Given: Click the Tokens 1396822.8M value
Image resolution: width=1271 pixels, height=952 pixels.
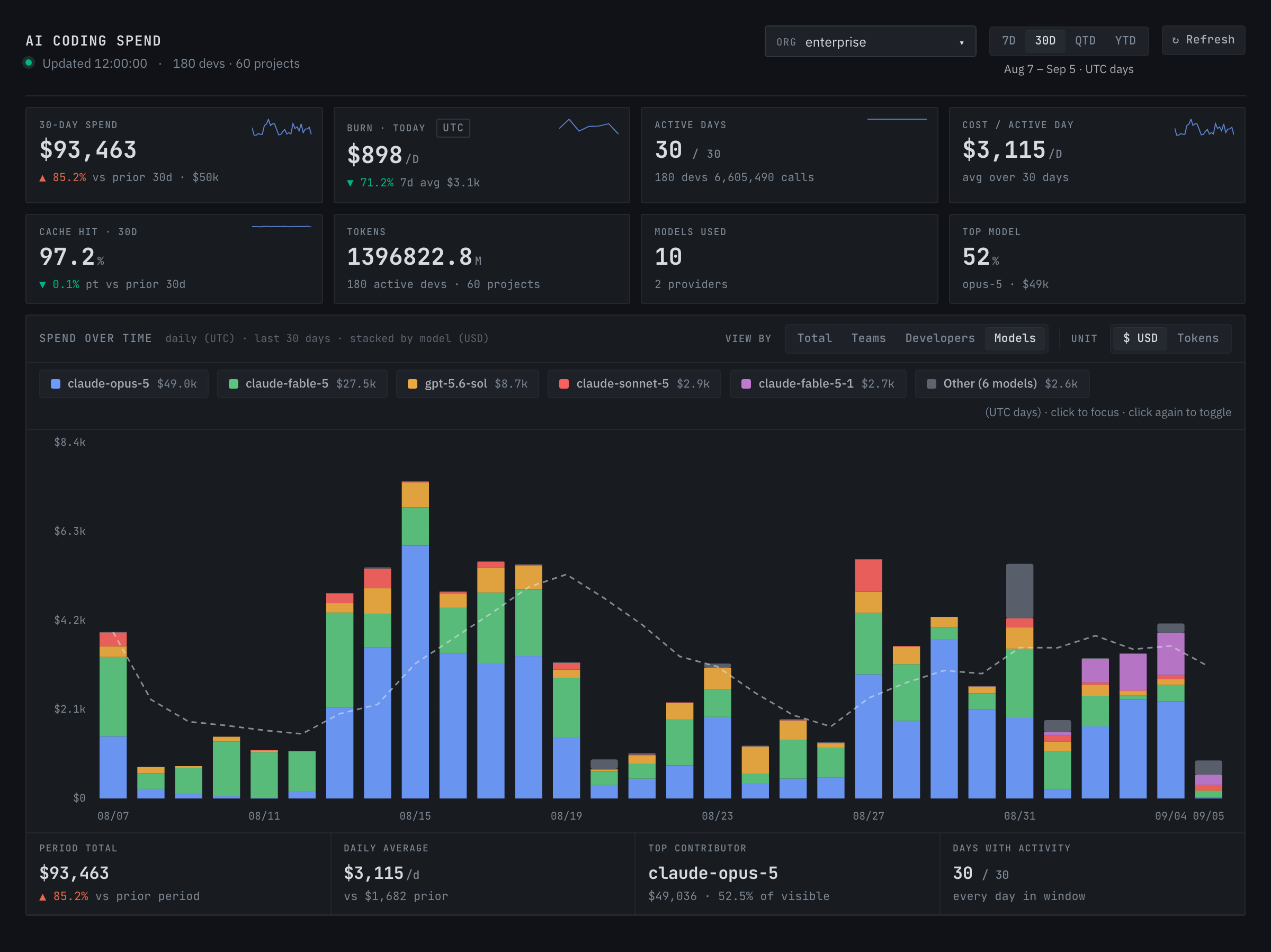Looking at the screenshot, I should pyautogui.click(x=414, y=257).
